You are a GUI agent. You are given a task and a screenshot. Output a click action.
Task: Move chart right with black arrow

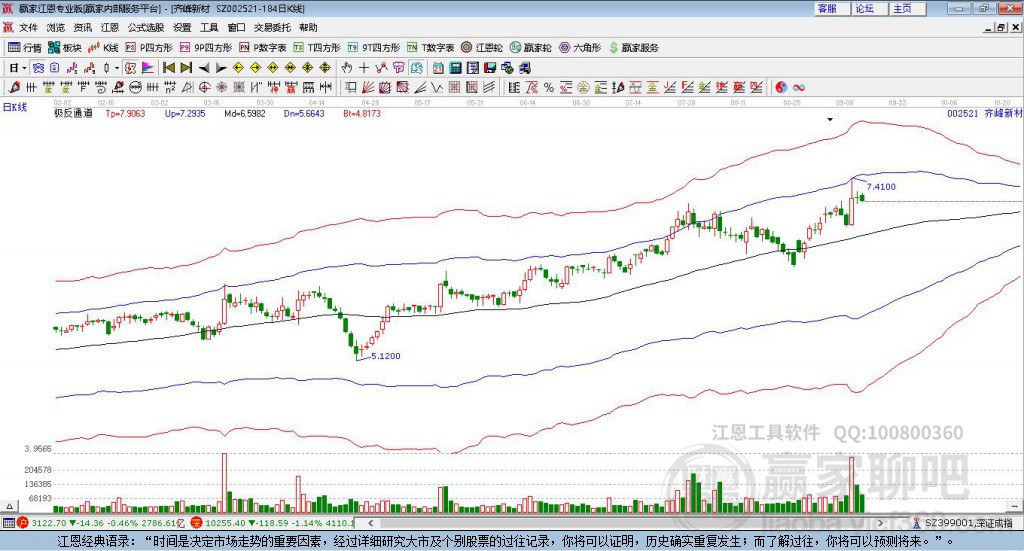point(221,68)
